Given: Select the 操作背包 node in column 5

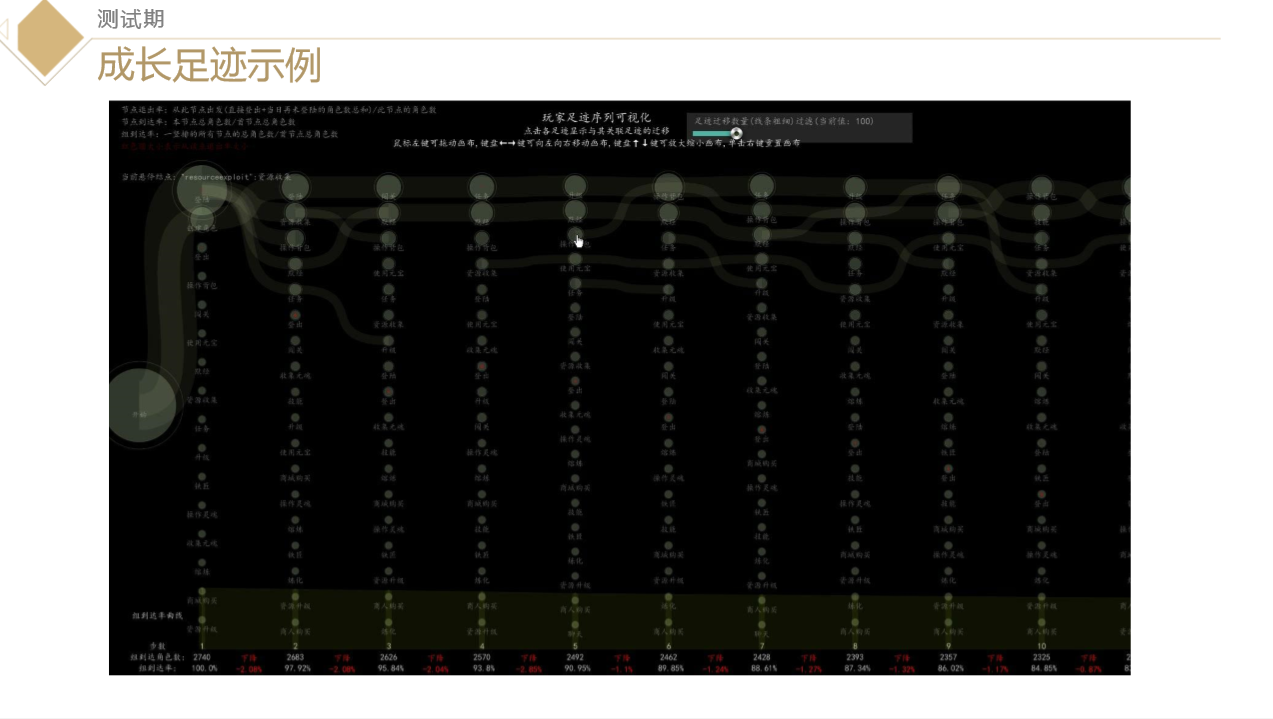Looking at the screenshot, I should pyautogui.click(x=574, y=235).
